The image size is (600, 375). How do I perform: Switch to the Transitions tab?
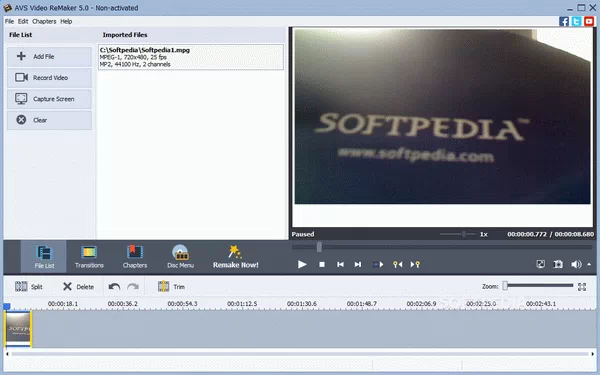pos(89,257)
